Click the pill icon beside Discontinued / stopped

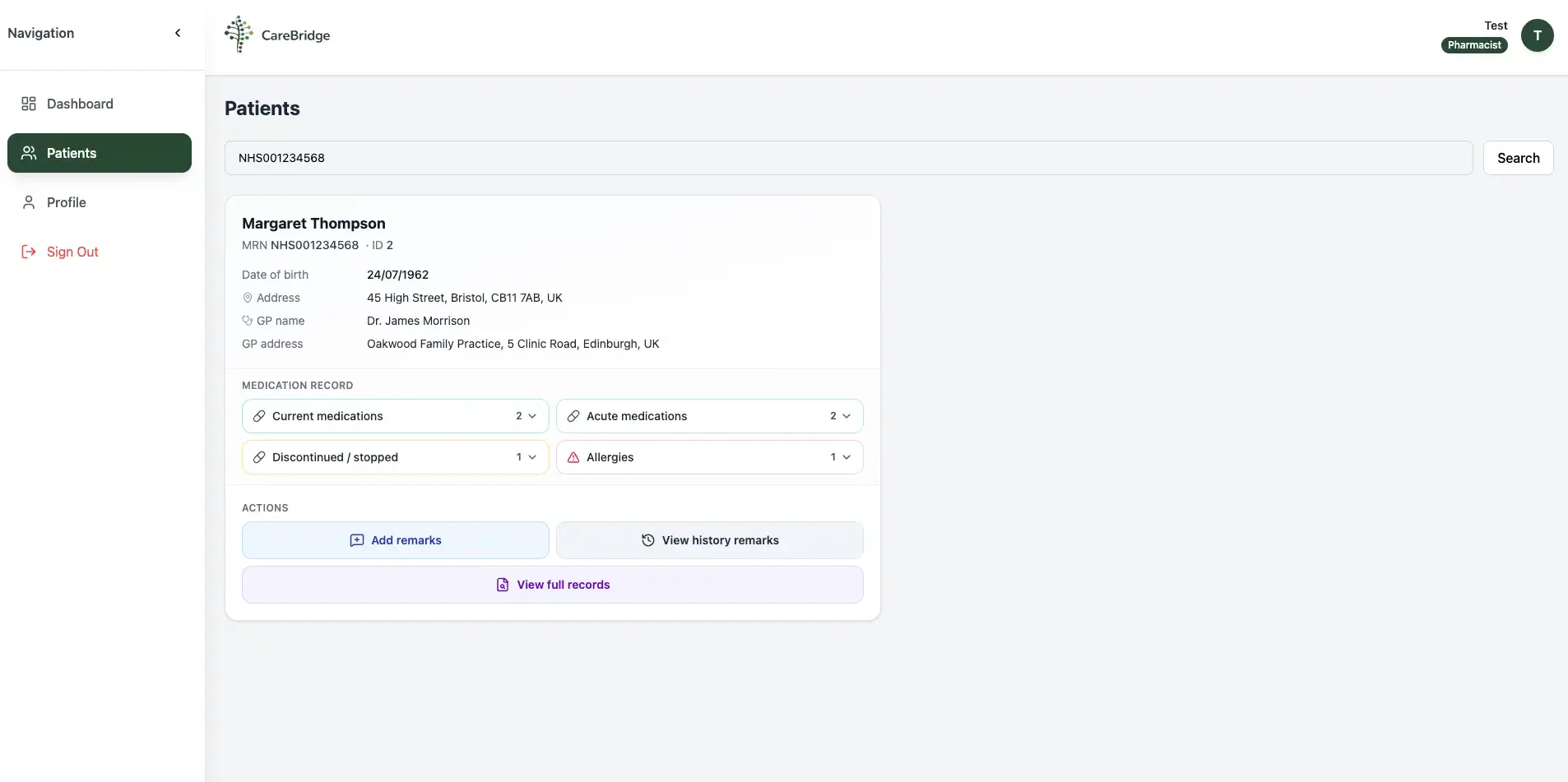coord(259,457)
